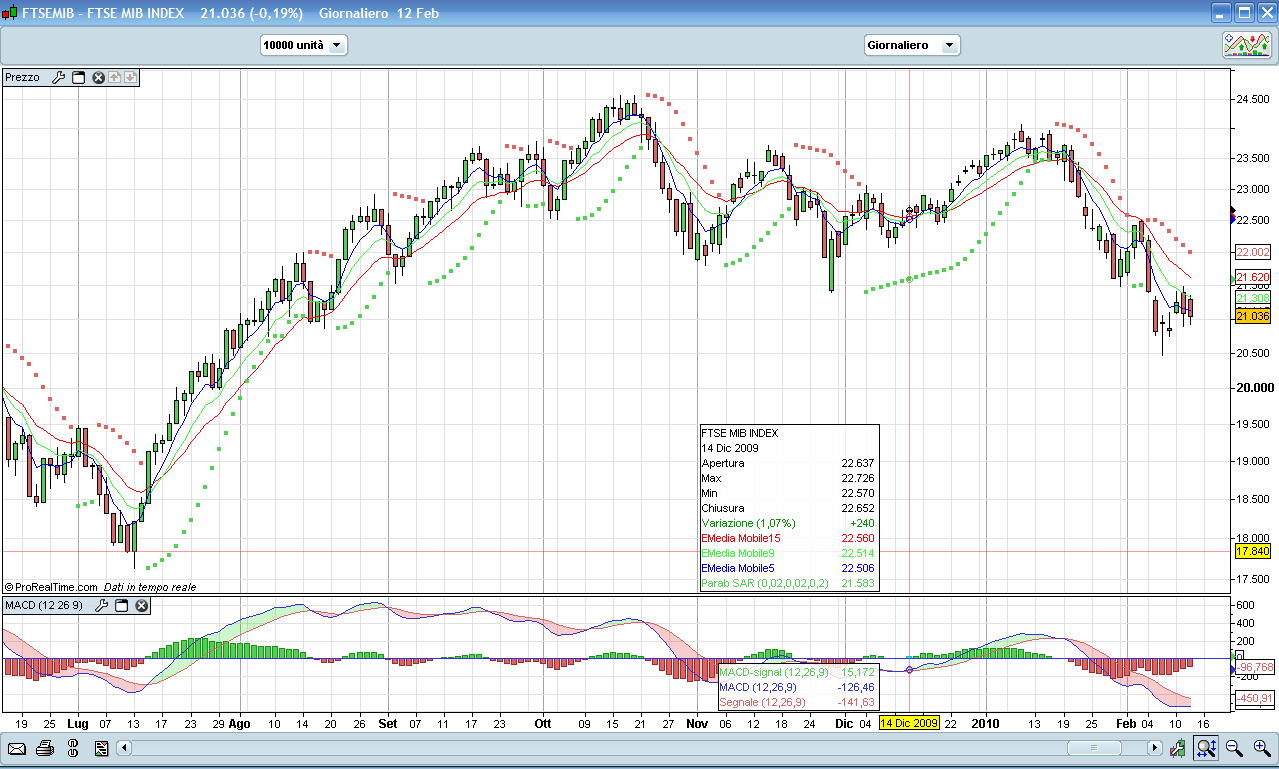1279x769 pixels.
Task: Remove the MACD indicator panel
Action: 141,605
